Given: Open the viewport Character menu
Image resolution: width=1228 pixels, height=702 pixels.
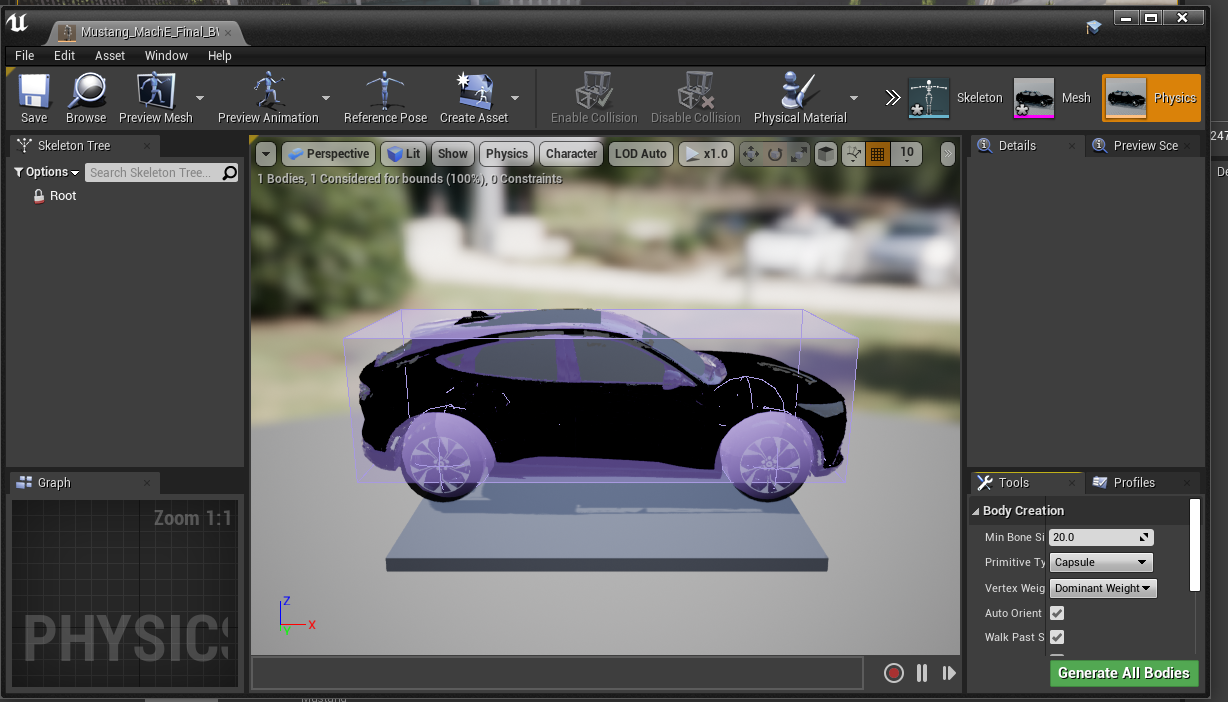Looking at the screenshot, I should pyautogui.click(x=571, y=154).
